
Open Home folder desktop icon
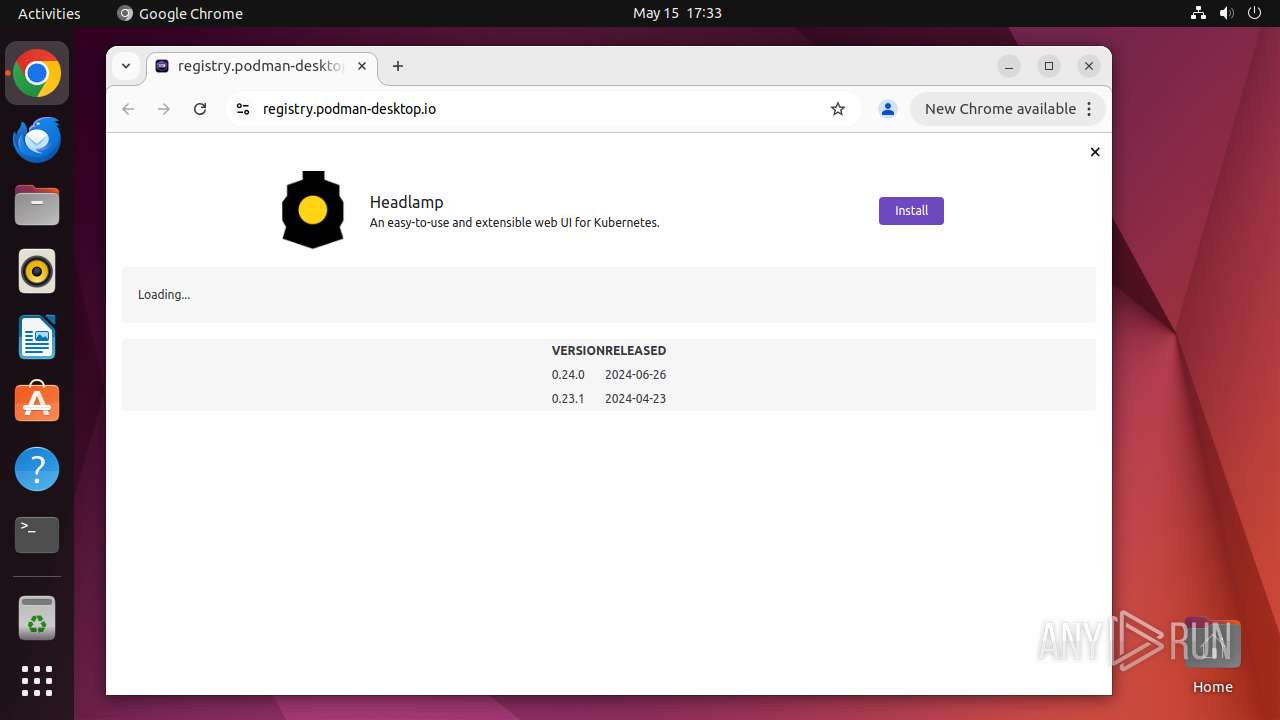[1212, 655]
